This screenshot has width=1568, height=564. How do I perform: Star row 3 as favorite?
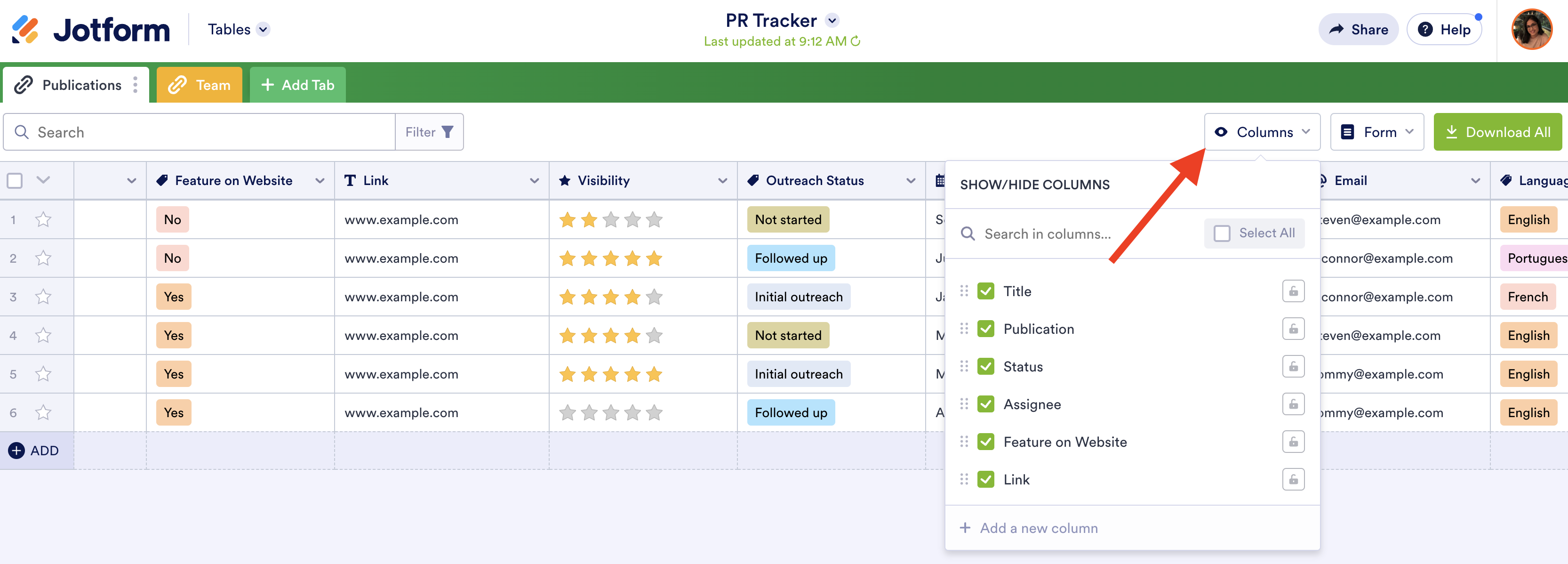[x=43, y=297]
